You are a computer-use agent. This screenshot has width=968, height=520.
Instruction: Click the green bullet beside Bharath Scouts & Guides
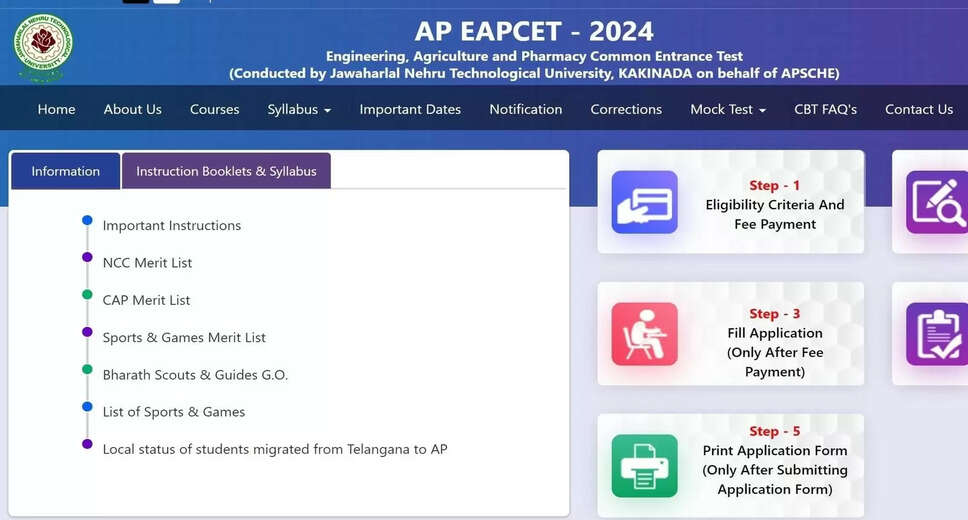87,369
